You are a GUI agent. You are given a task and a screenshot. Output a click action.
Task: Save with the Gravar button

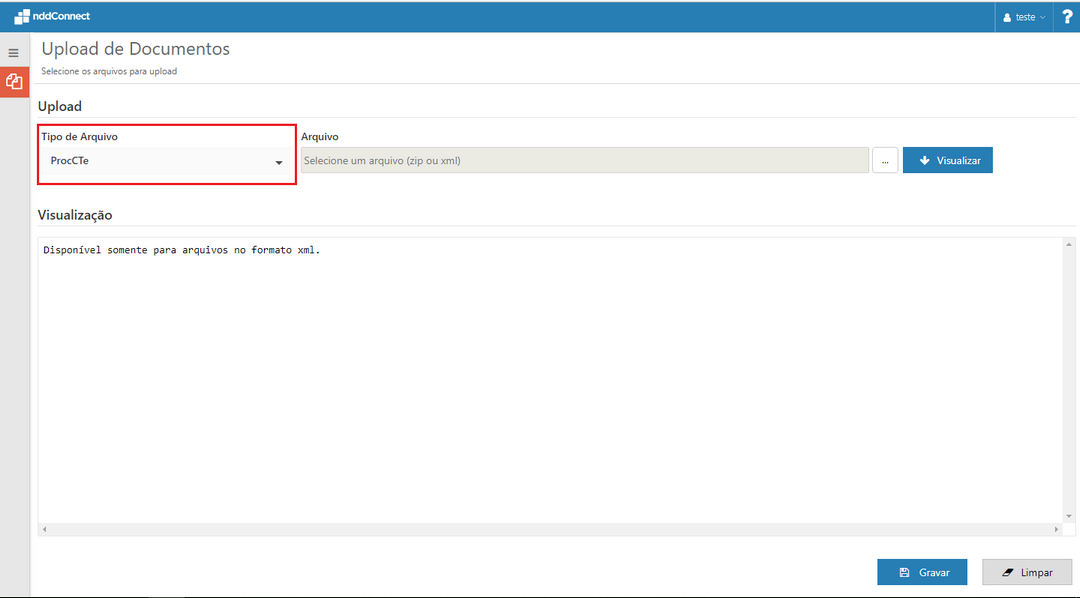click(x=922, y=572)
